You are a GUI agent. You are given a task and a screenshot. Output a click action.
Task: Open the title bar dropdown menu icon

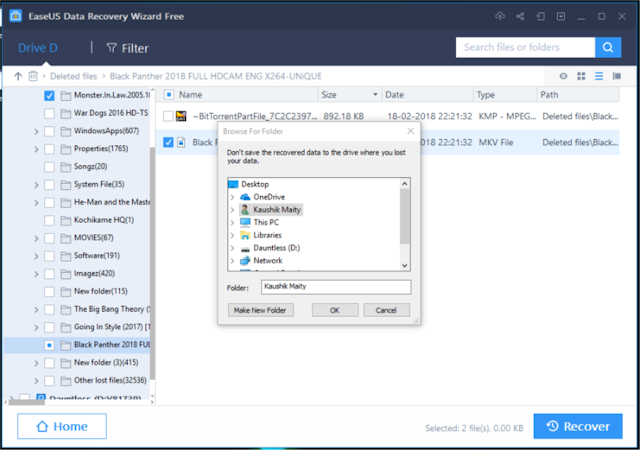[x=561, y=16]
